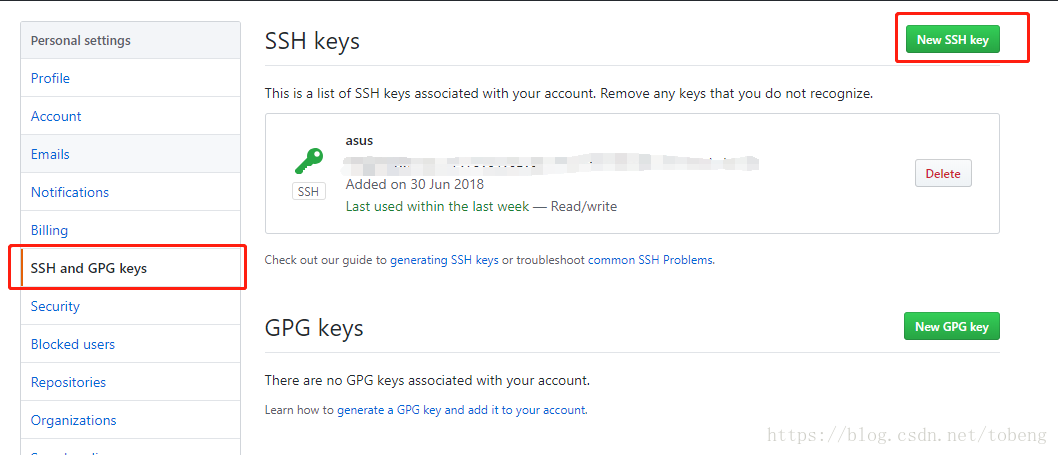Delete the asus SSH key
This screenshot has width=1058, height=455.
coord(943,173)
